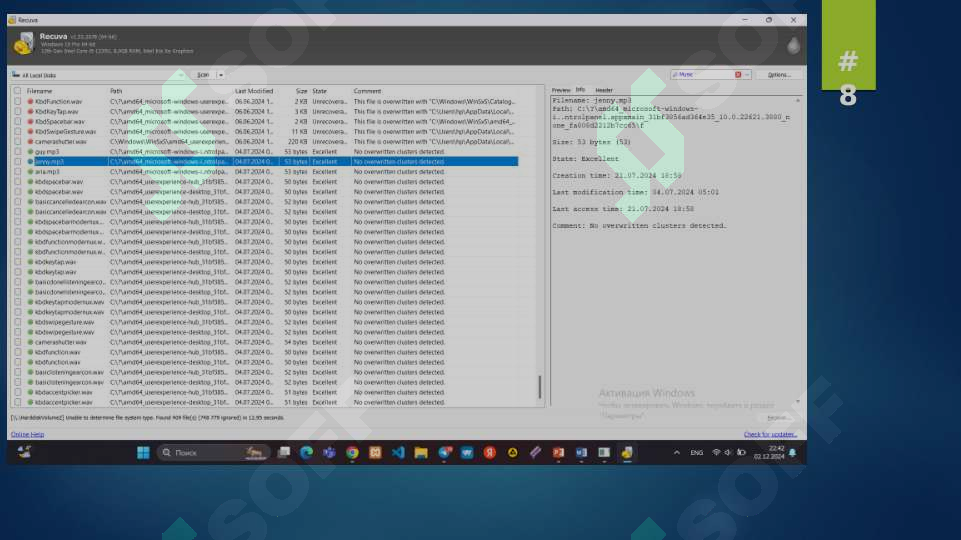
Task: Open the notification bell in system tray
Action: click(792, 453)
